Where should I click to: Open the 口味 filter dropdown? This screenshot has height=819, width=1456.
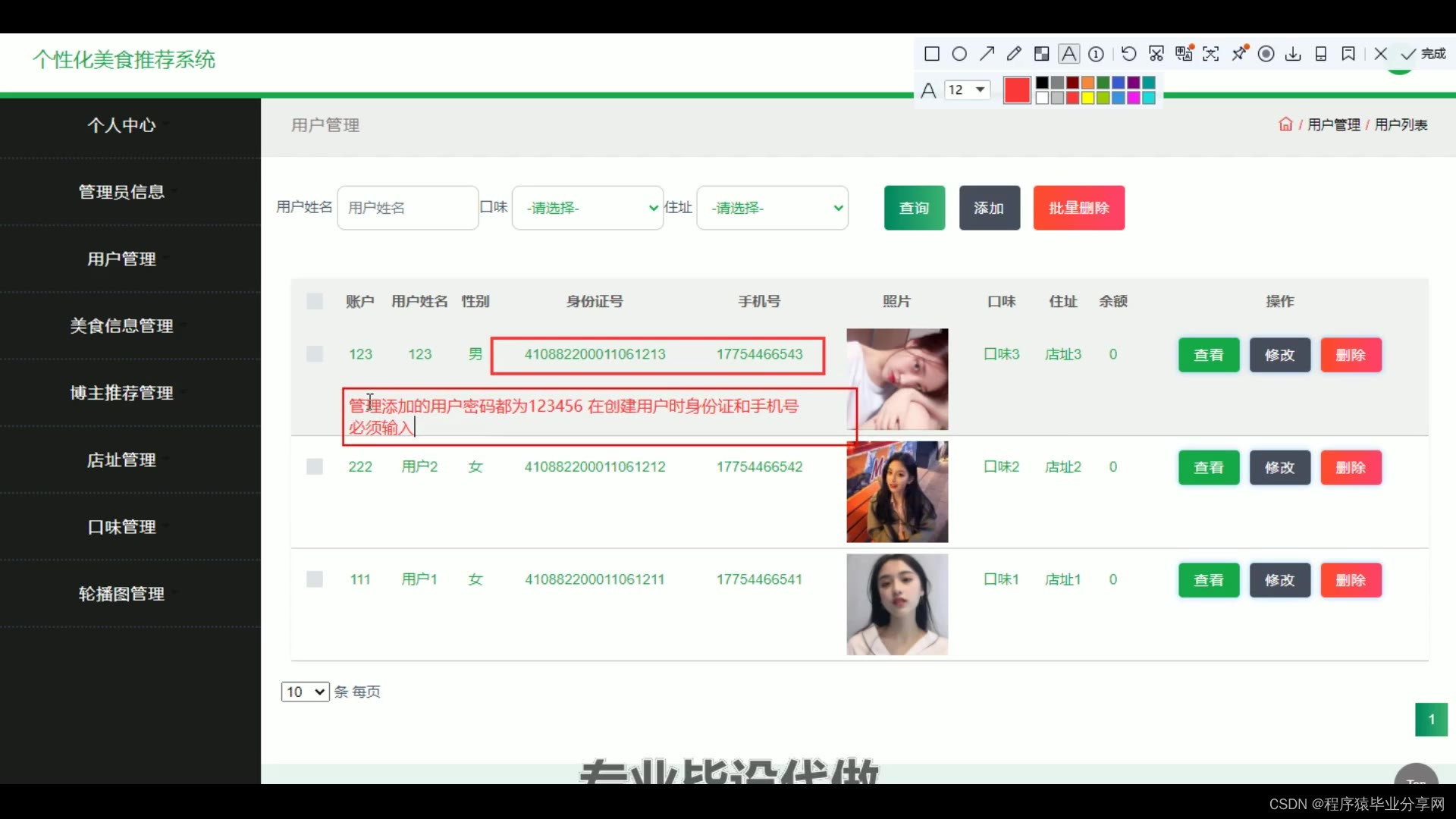[x=588, y=208]
